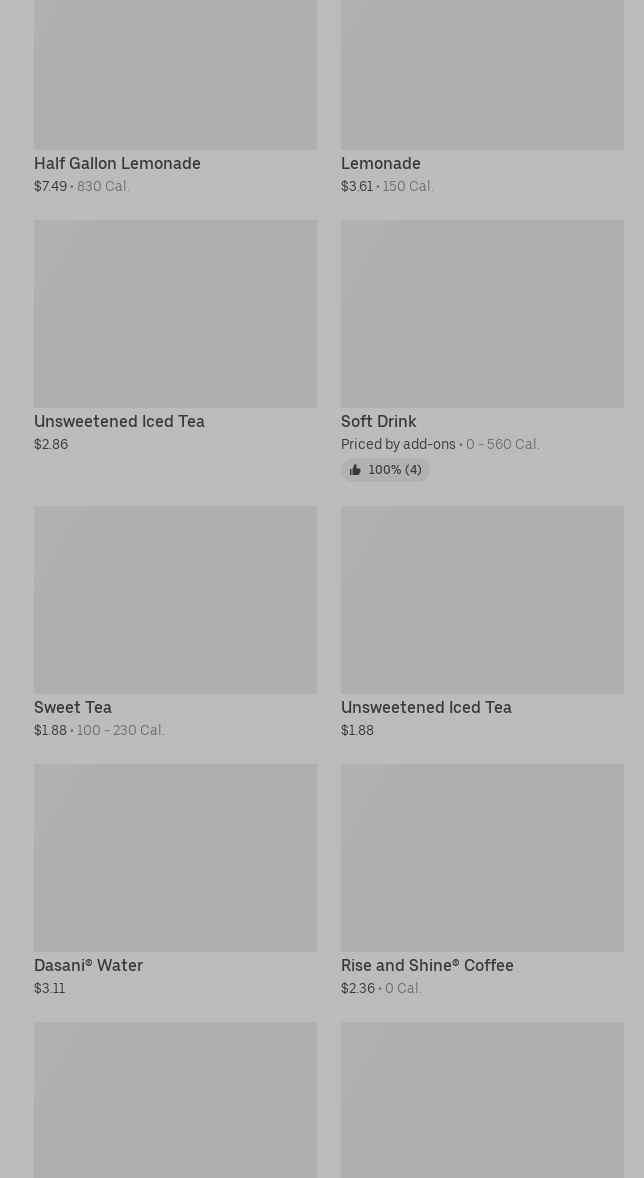Viewport: 644px width, 1178px height.
Task: Open the $1.88 Unsweetened Iced Tea image
Action: [482, 599]
